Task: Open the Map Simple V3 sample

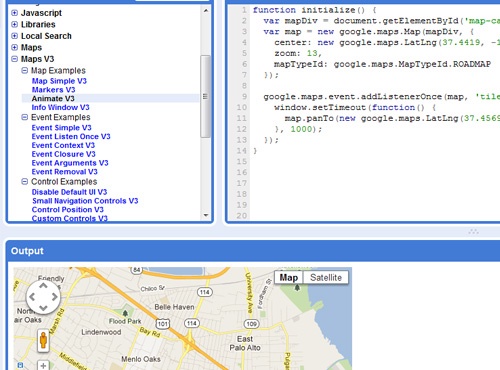Action: (x=59, y=81)
